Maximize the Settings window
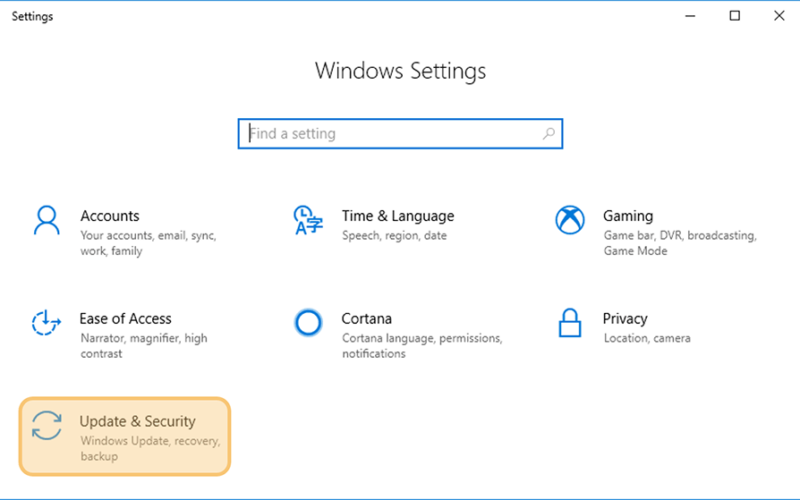This screenshot has width=800, height=500. [735, 16]
